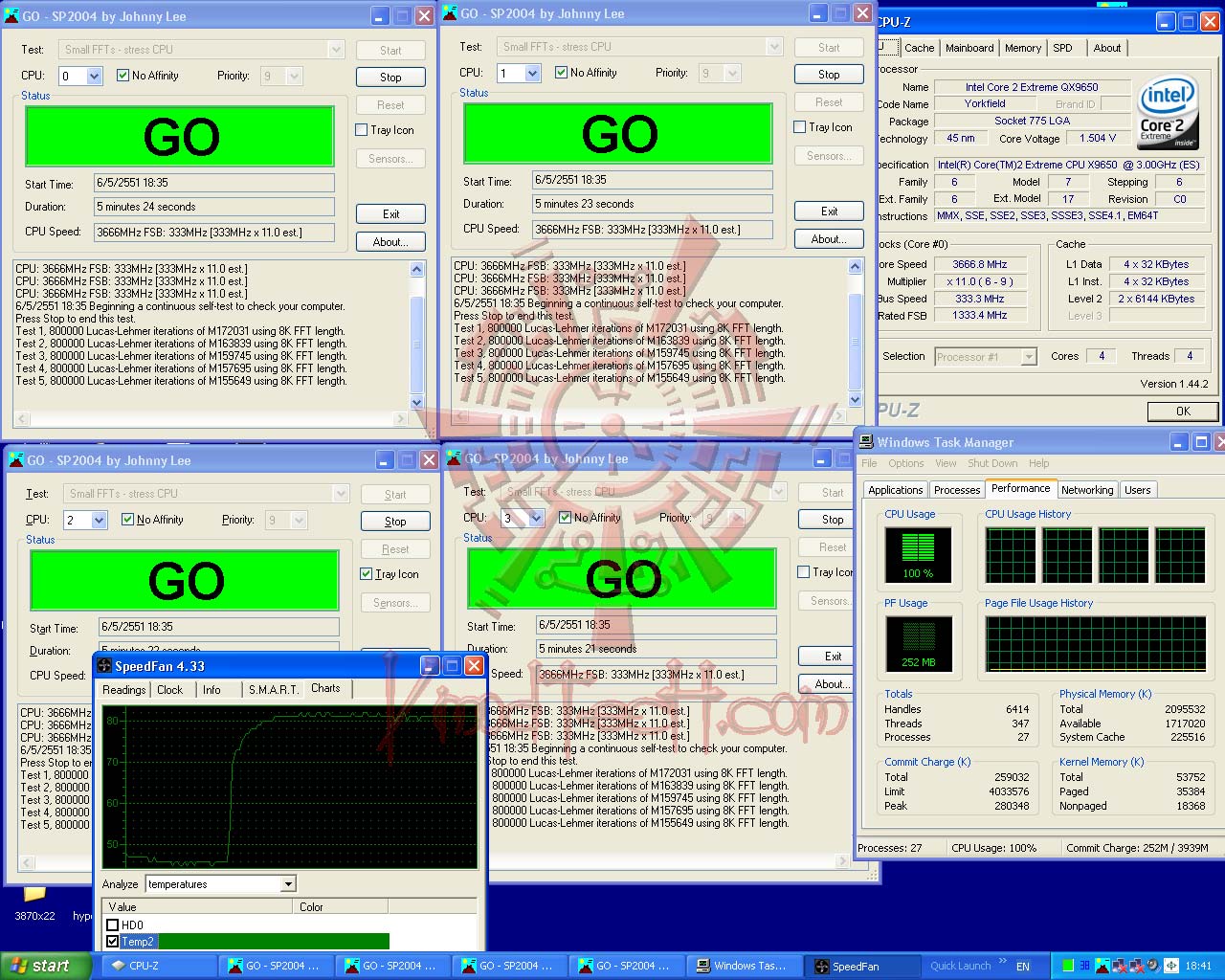Click About... in the CPU 0 SP2004 window
Screen dimensions: 1225x980
pyautogui.click(x=390, y=242)
